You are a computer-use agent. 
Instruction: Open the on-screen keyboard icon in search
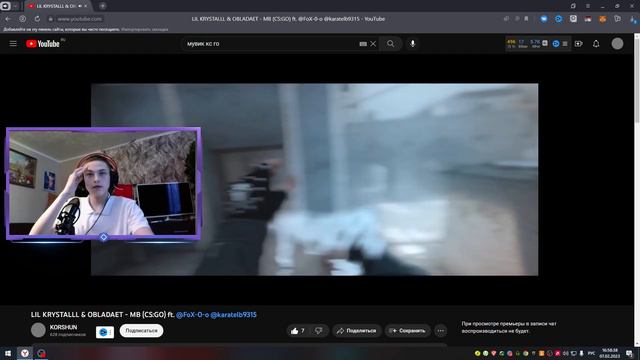coord(363,44)
